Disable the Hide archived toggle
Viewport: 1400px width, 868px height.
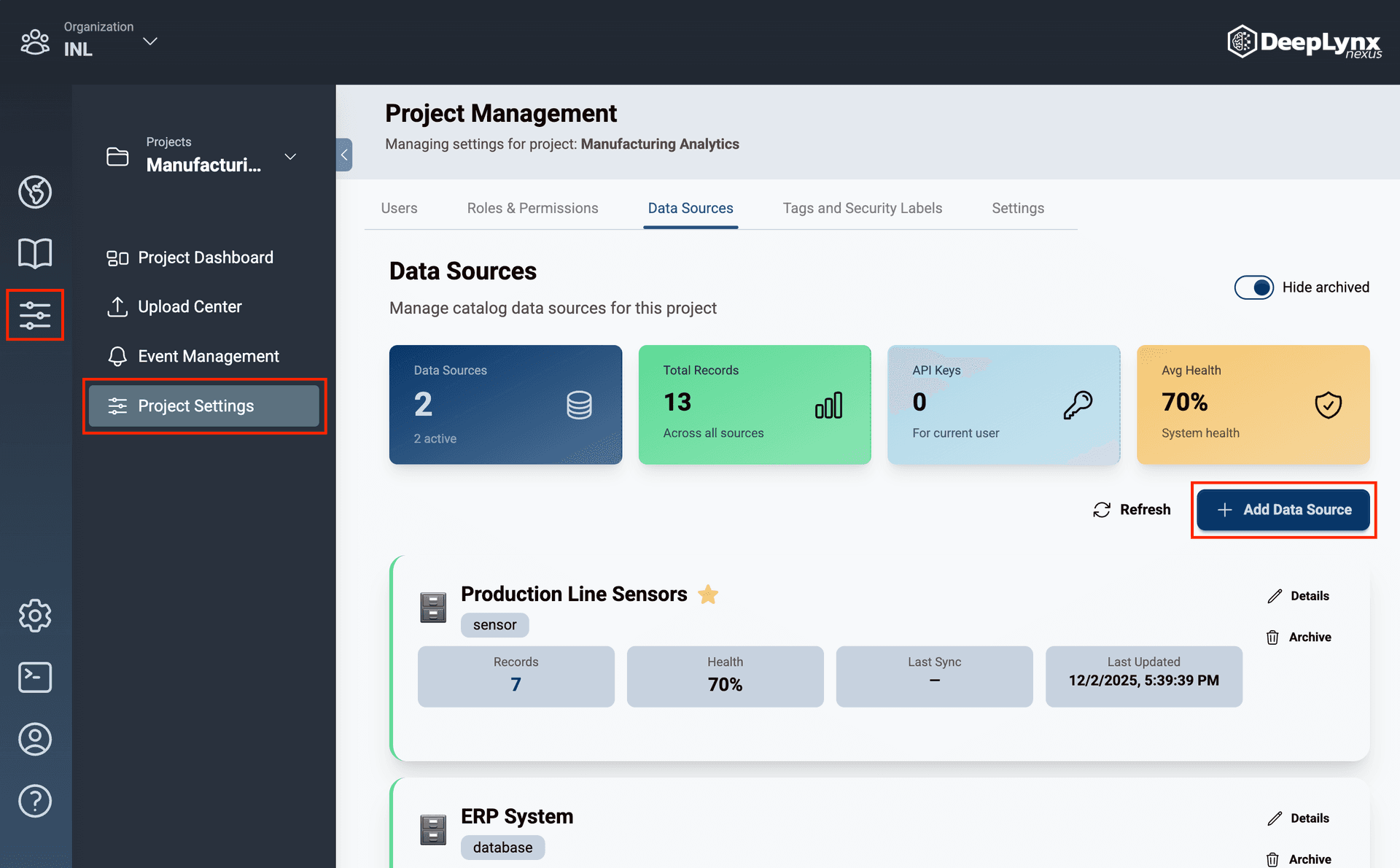pos(1254,287)
